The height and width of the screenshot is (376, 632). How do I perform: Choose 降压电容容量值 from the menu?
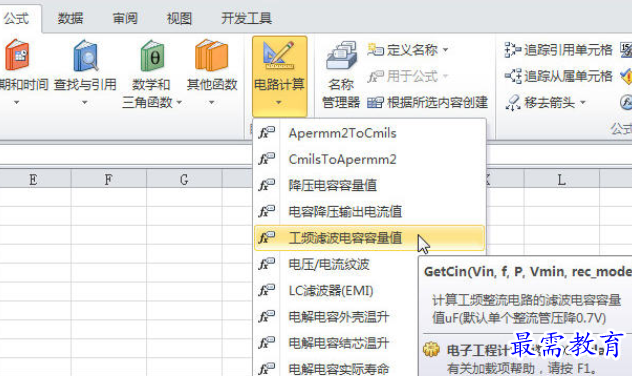[369, 185]
